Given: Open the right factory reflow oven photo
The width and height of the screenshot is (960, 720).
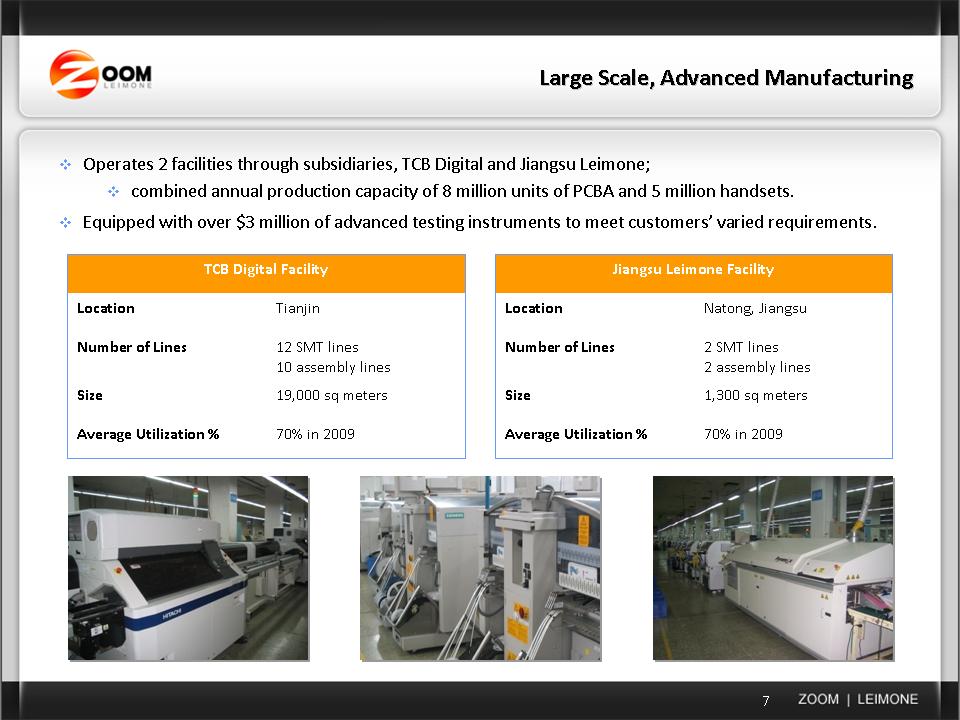Looking at the screenshot, I should [772, 567].
